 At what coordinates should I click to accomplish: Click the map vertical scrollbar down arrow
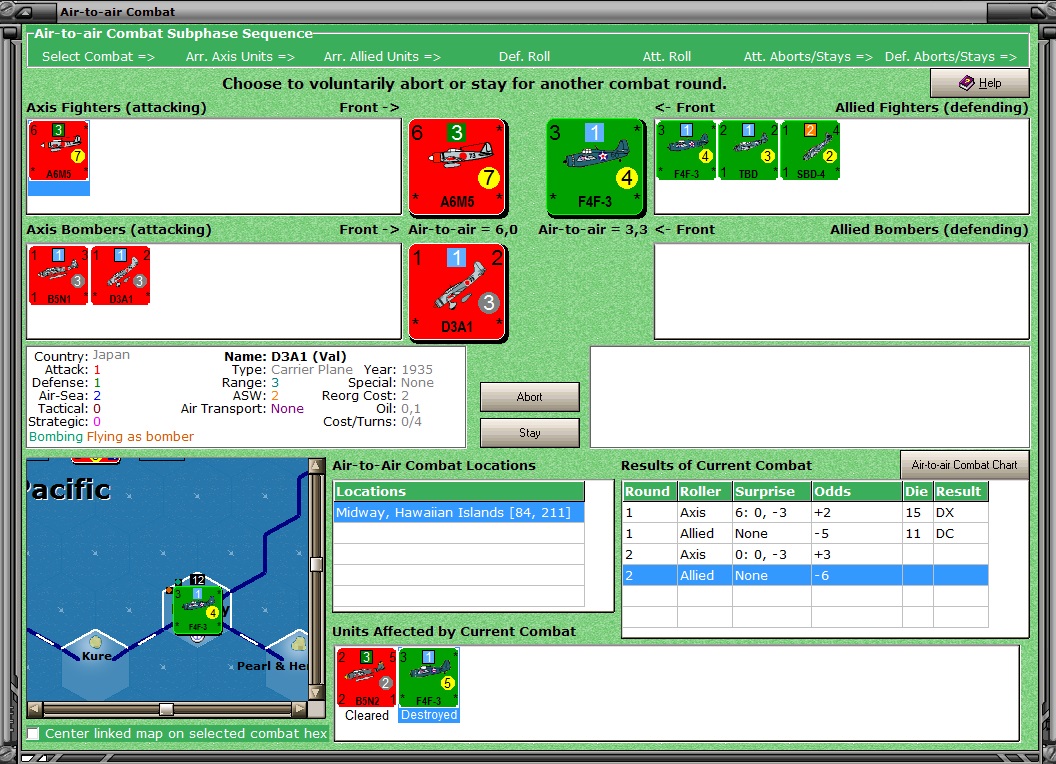[x=316, y=692]
